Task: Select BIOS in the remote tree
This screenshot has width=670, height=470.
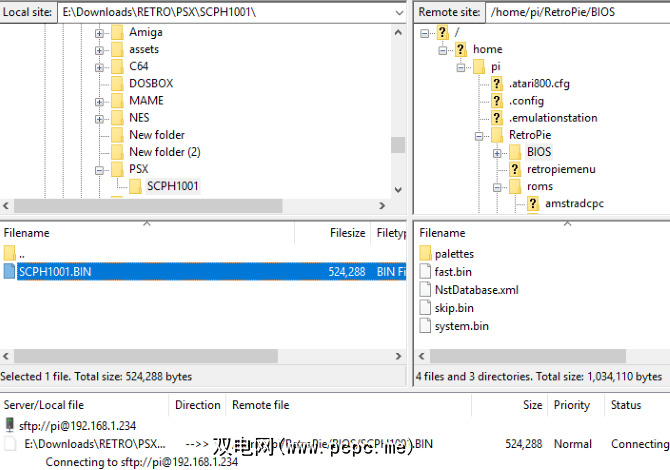Action: [x=539, y=152]
